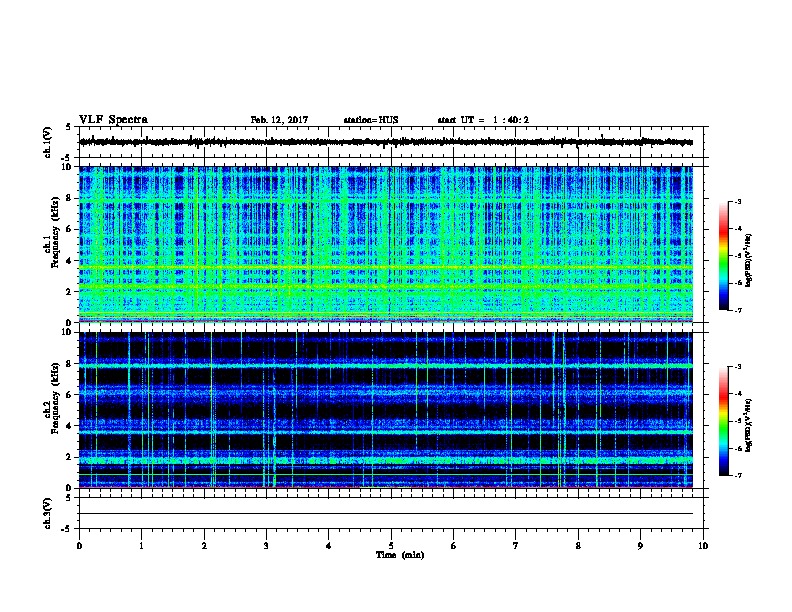Click the ch.2 color scale bar
This screenshot has width=792, height=612.
[724, 421]
